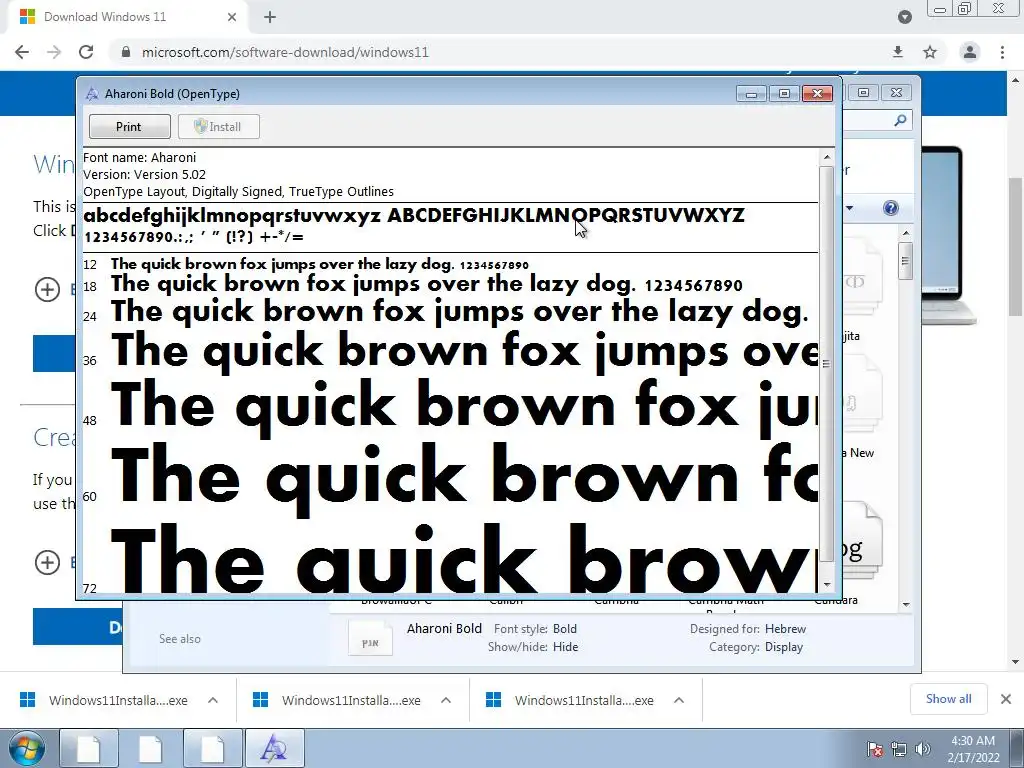This screenshot has height=768, width=1024.
Task: Open view options dropdown arrow in Fonts window
Action: pyautogui.click(x=850, y=208)
